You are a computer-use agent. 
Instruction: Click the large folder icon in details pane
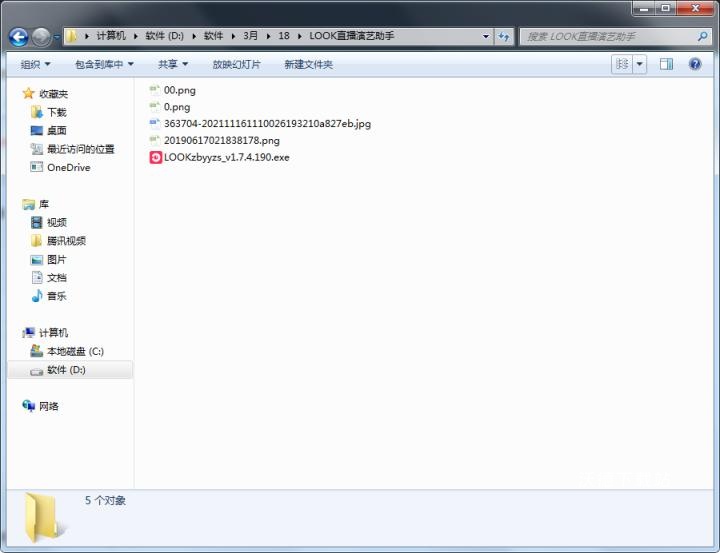point(45,518)
